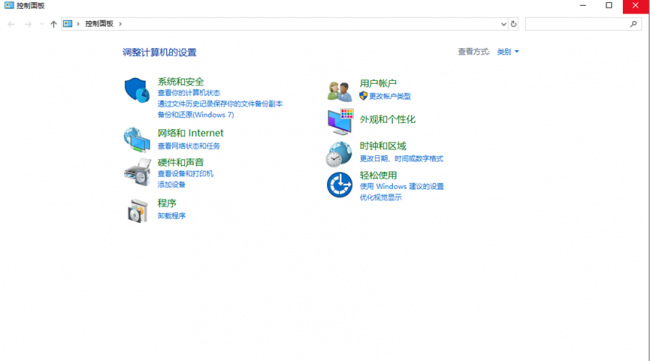This screenshot has height=361, width=650.
Task: Click the 优化视觉显示 link
Action: [381, 197]
